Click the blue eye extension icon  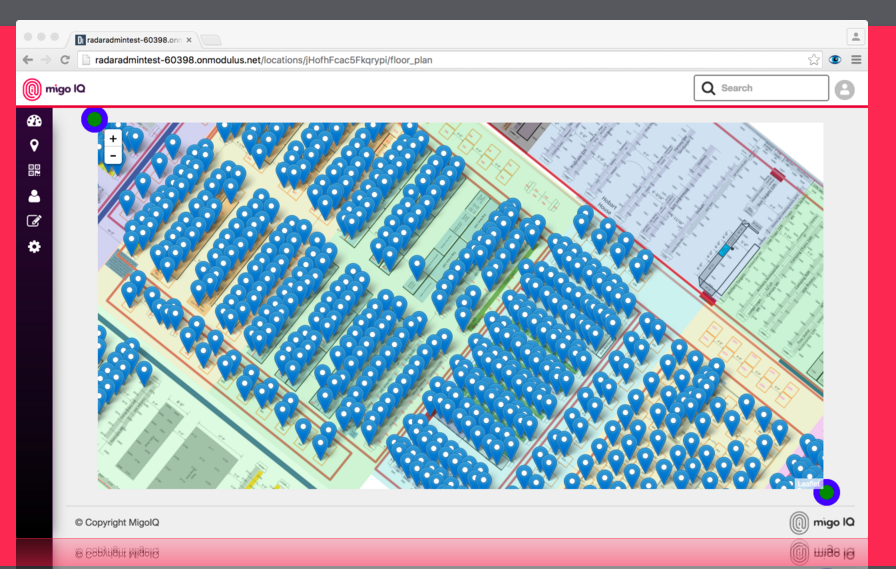[x=836, y=60]
